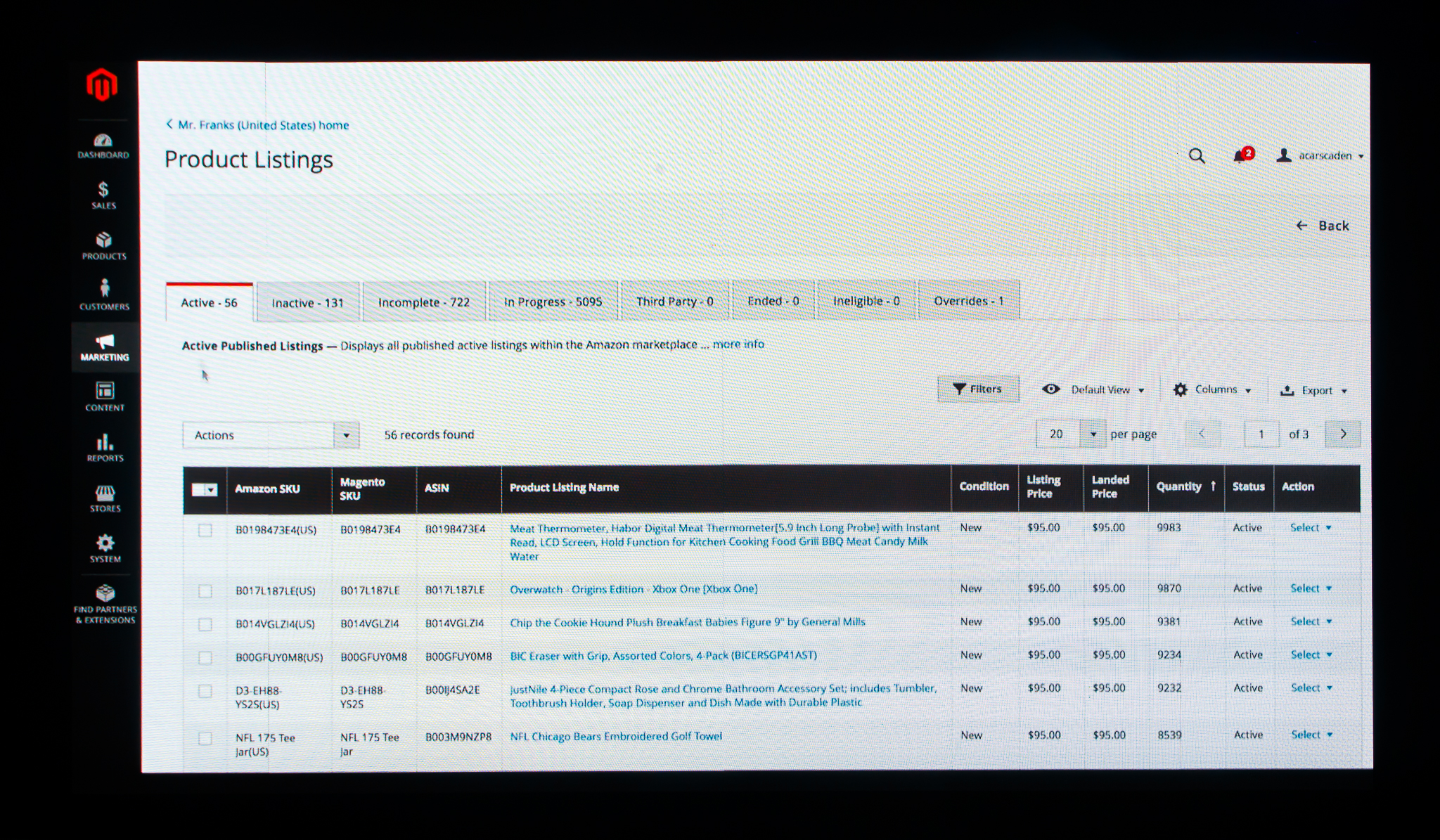Open the Customers sidebar menu
This screenshot has width=1440, height=840.
105,295
